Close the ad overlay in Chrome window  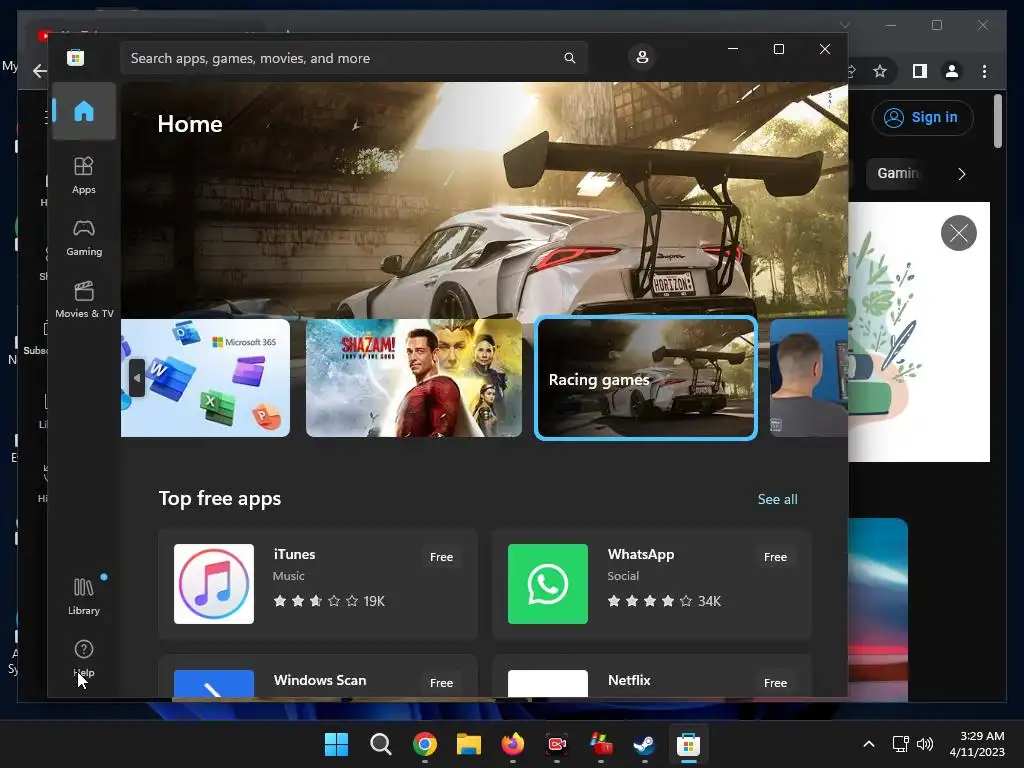click(958, 233)
